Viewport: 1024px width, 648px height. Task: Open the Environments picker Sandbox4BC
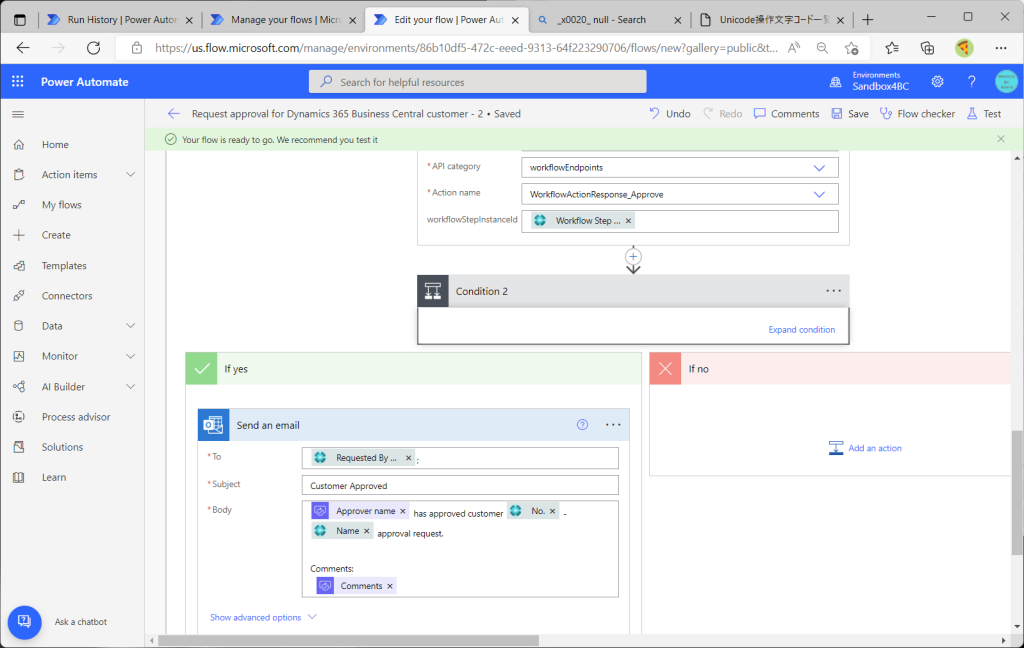point(869,81)
